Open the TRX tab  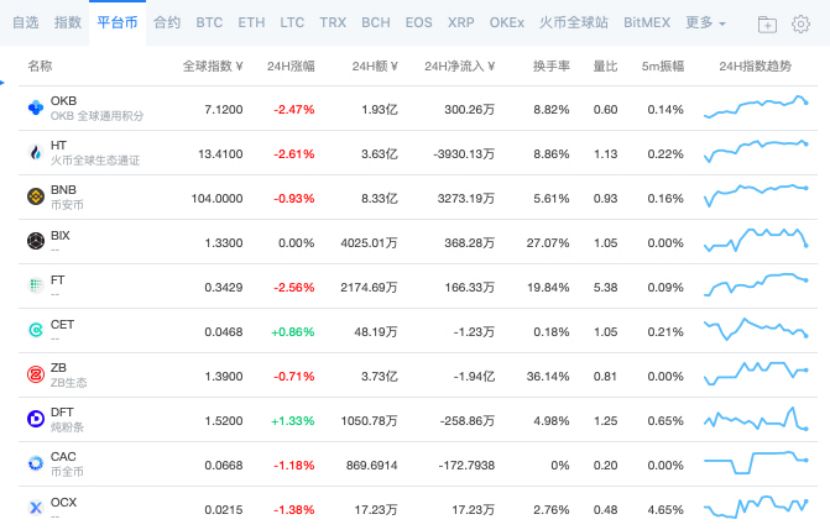point(332,23)
